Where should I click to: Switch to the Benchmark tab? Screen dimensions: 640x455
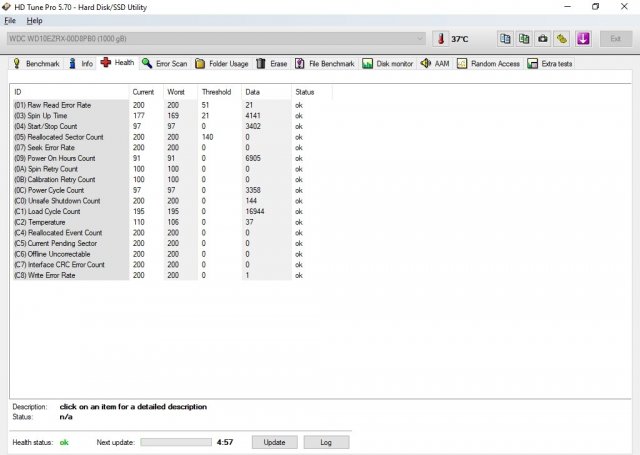[x=36, y=63]
